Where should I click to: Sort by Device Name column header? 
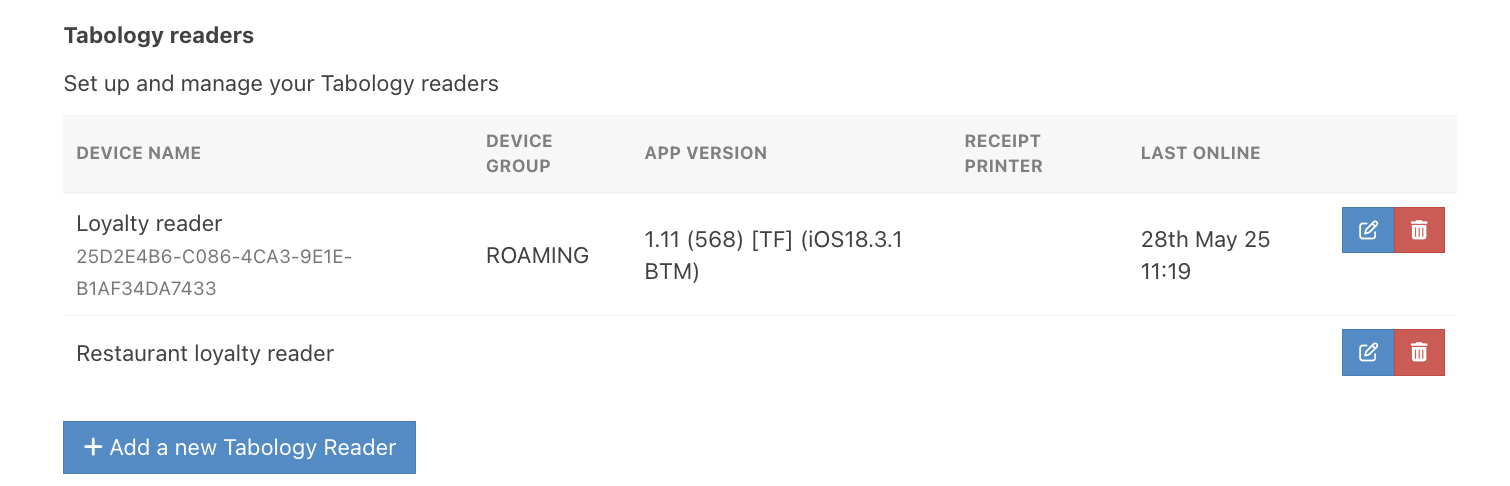[x=139, y=153]
